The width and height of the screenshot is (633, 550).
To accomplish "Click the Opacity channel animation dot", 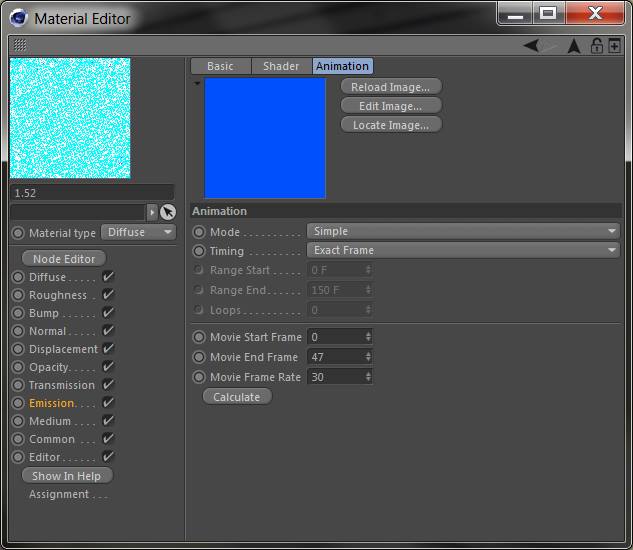I will click(18, 367).
